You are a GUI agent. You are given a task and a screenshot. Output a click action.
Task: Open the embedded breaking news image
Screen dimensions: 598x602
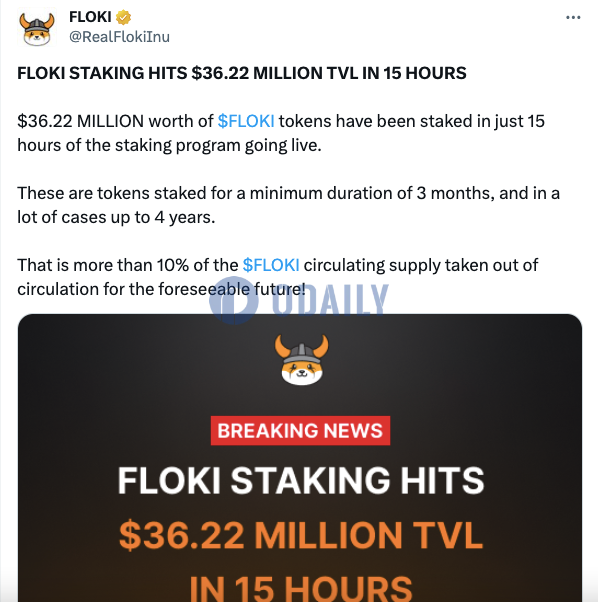(300, 458)
